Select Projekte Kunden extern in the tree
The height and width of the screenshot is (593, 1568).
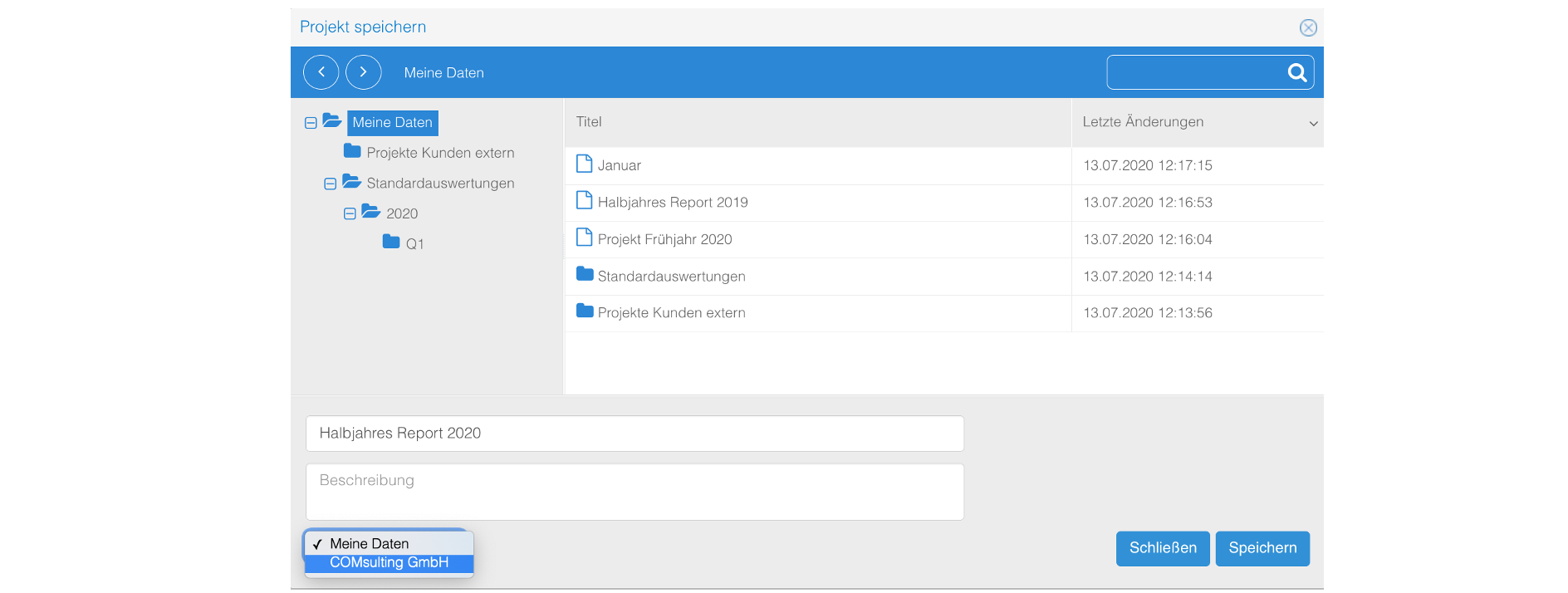coord(440,153)
